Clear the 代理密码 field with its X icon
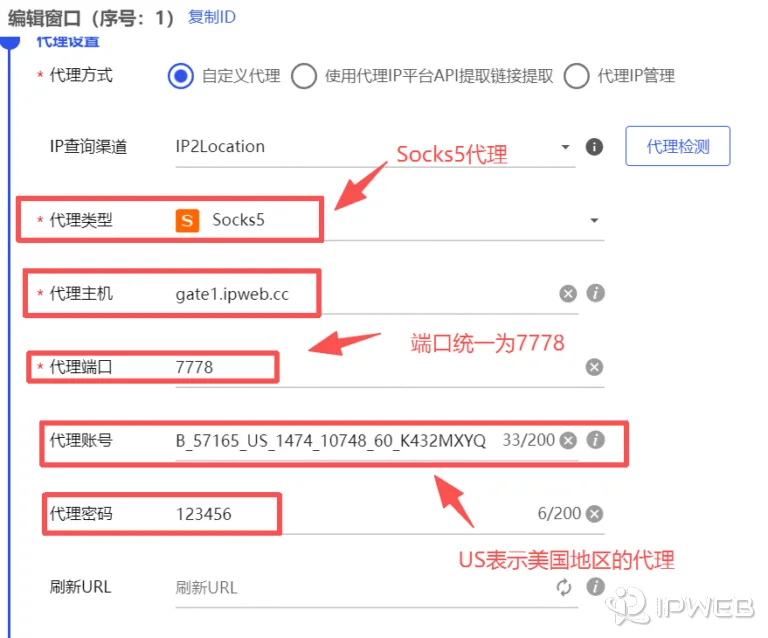Image resolution: width=768 pixels, height=638 pixels. point(594,514)
